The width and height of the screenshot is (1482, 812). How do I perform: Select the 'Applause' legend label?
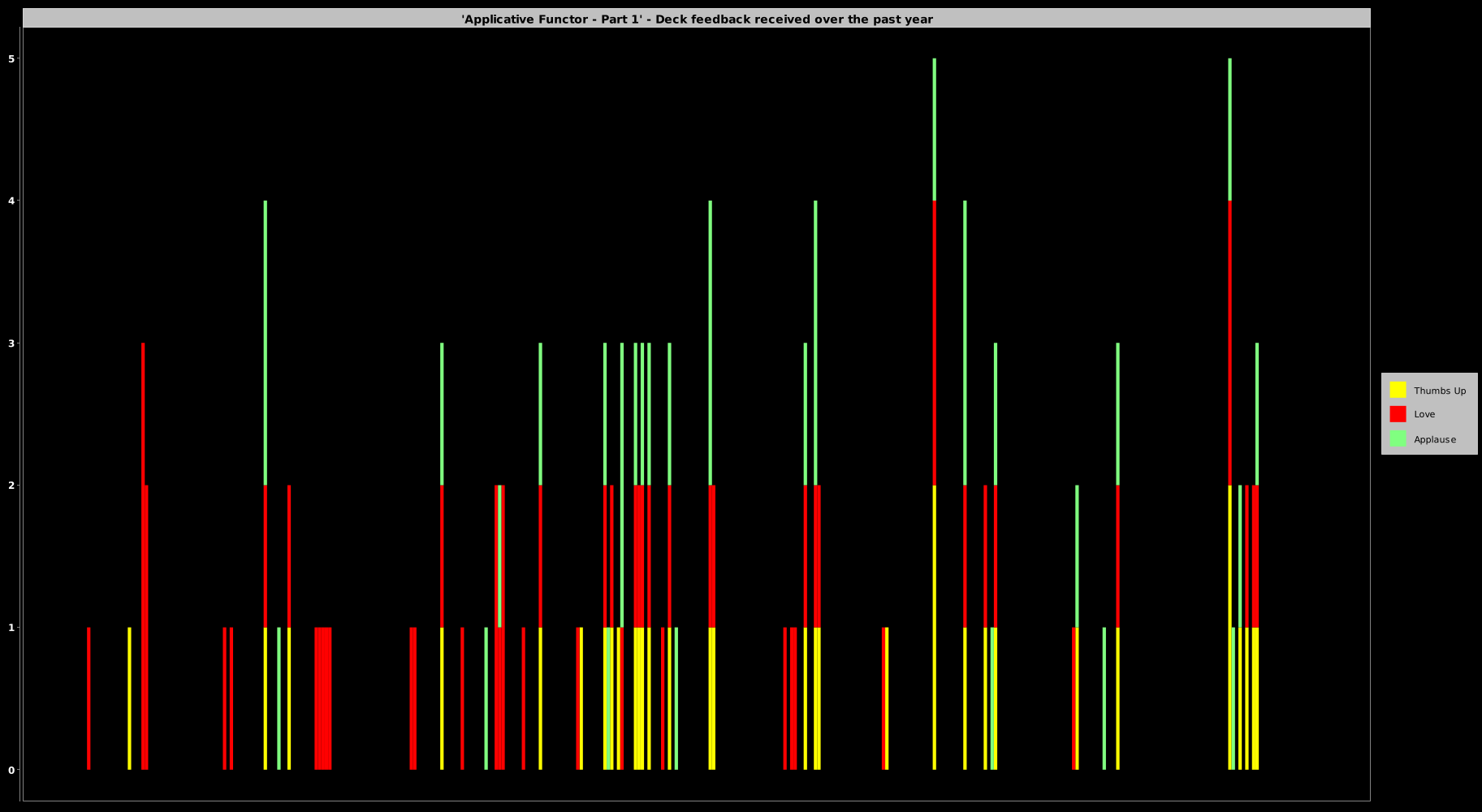point(1435,439)
